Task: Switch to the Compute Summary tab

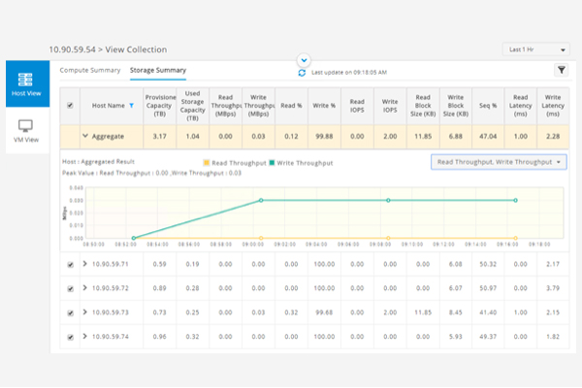Action: click(x=90, y=70)
